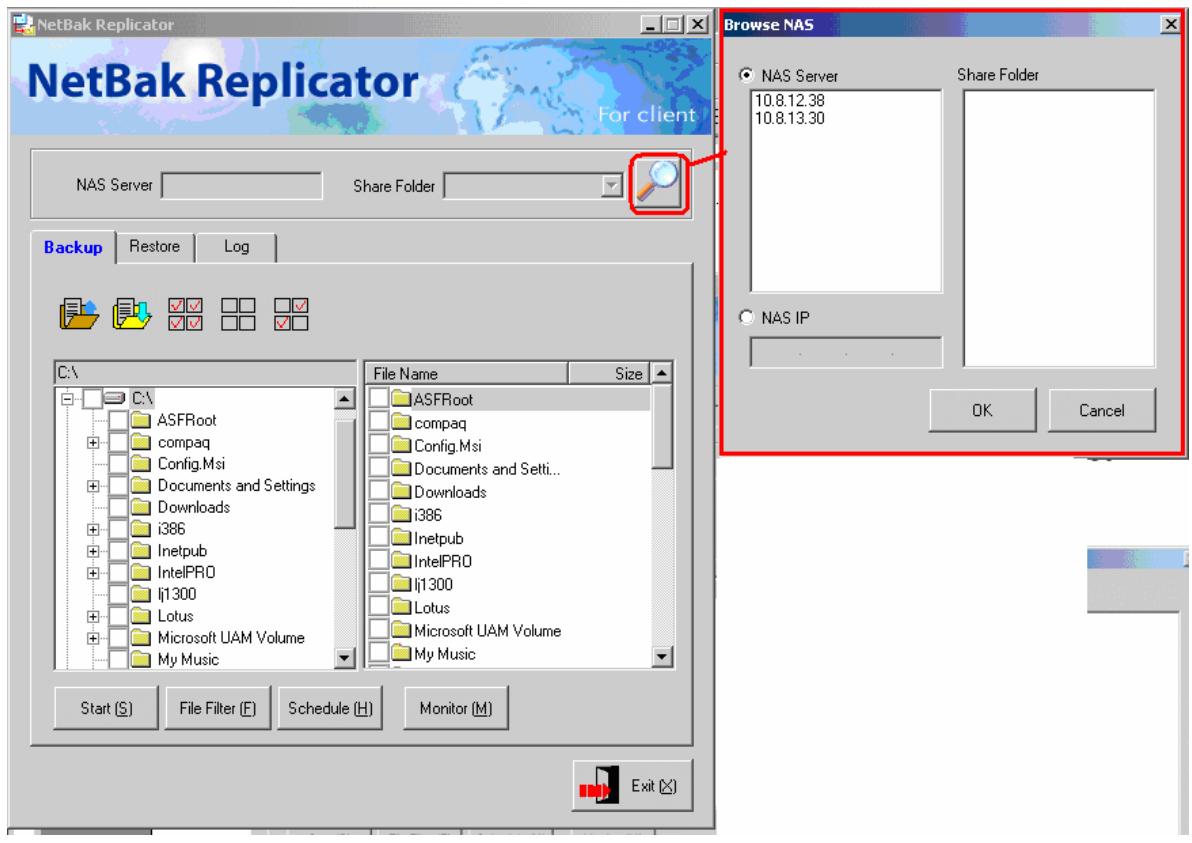This screenshot has height=843, width=1192.
Task: Click the Downloads folder icon in tree
Action: [141, 507]
